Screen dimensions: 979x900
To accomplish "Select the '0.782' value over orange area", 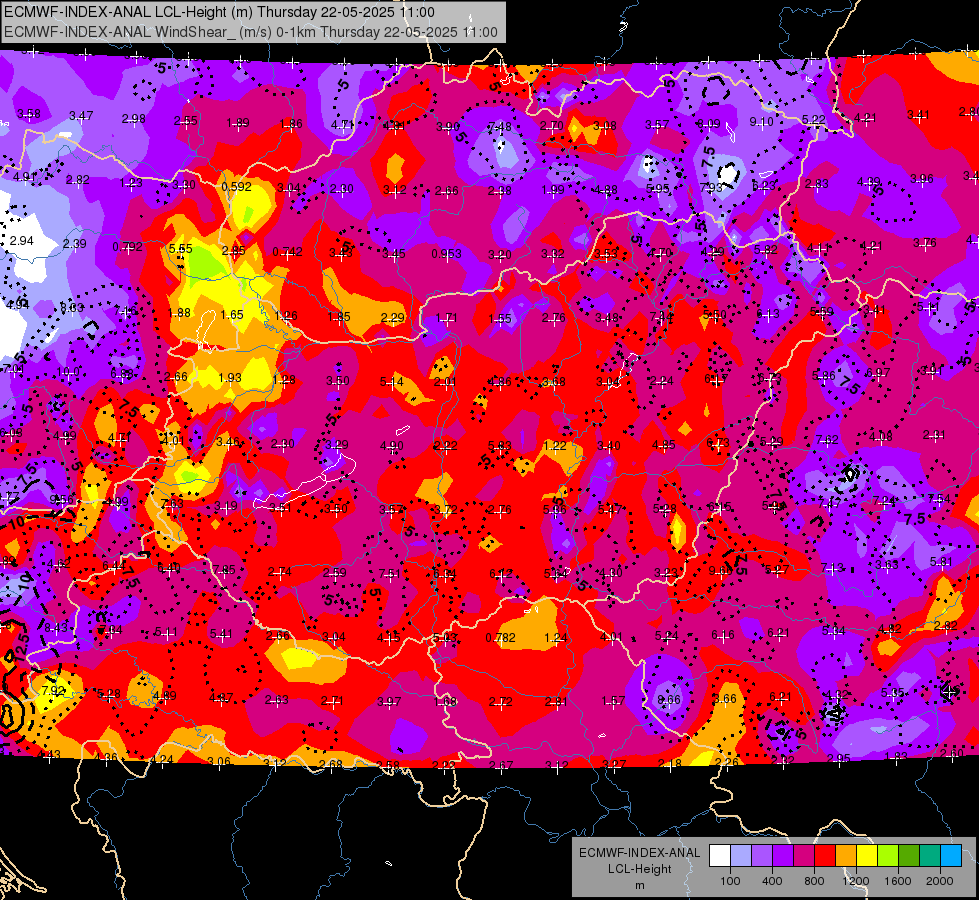I will [501, 638].
